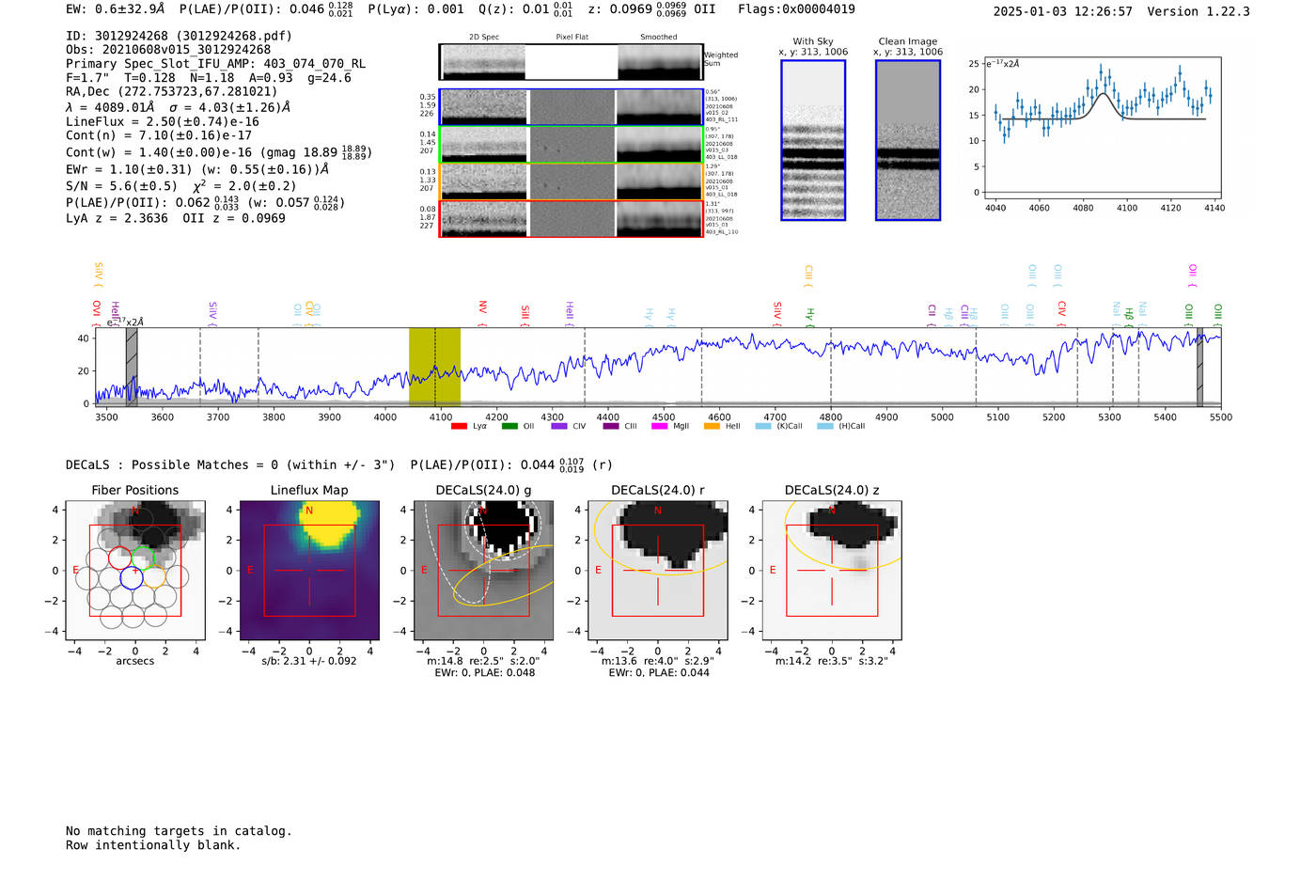This screenshot has width=1316, height=896.
Task: Click the Pixel Flat column header
Action: pos(572,38)
